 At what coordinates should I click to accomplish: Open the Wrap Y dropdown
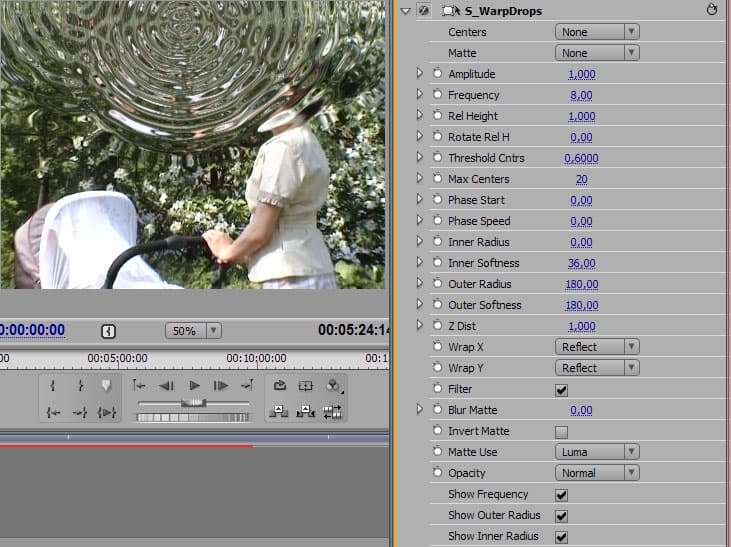pyautogui.click(x=597, y=367)
